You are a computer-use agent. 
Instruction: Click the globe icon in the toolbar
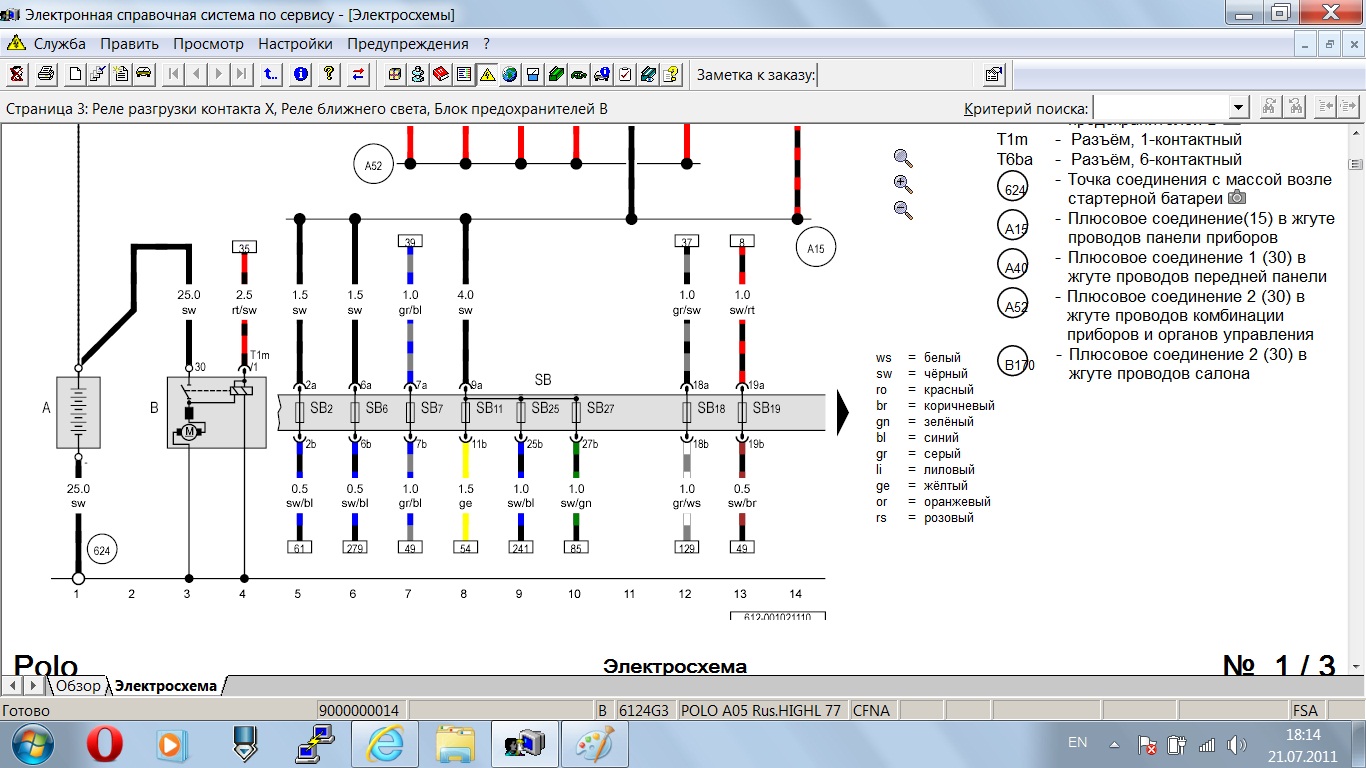510,74
